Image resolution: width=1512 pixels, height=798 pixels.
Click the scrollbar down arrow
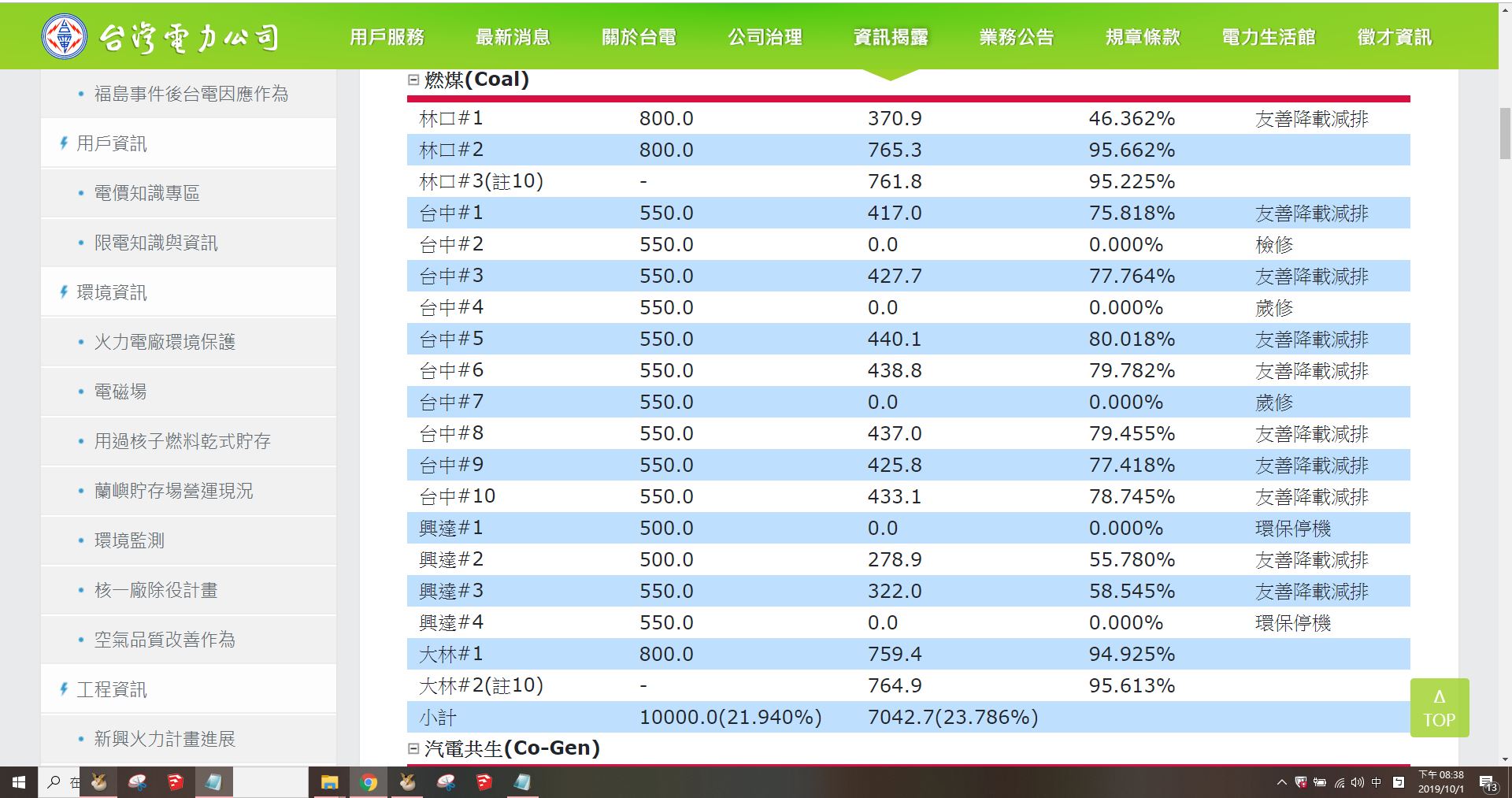(1505, 759)
